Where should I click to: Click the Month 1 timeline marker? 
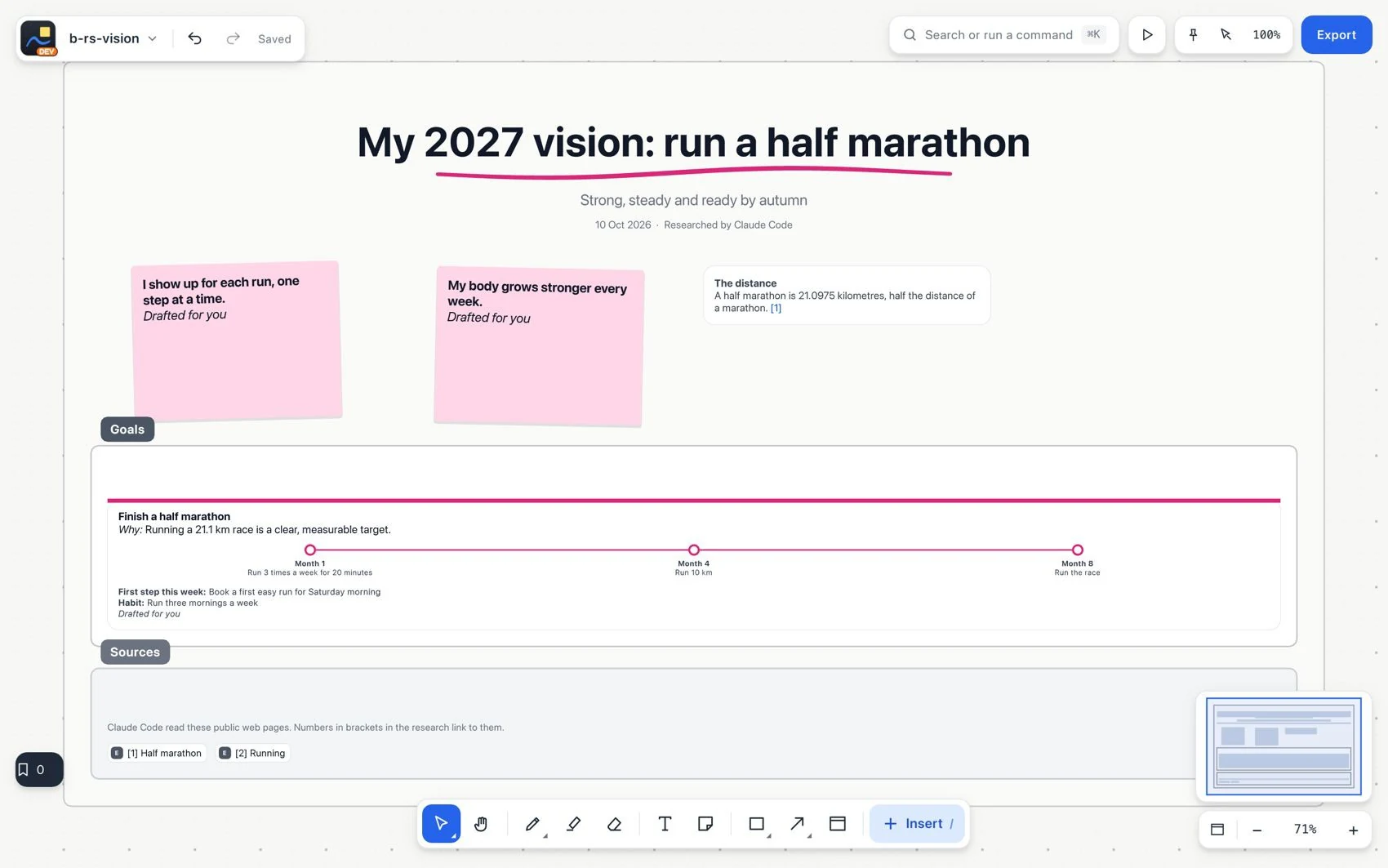coord(310,550)
